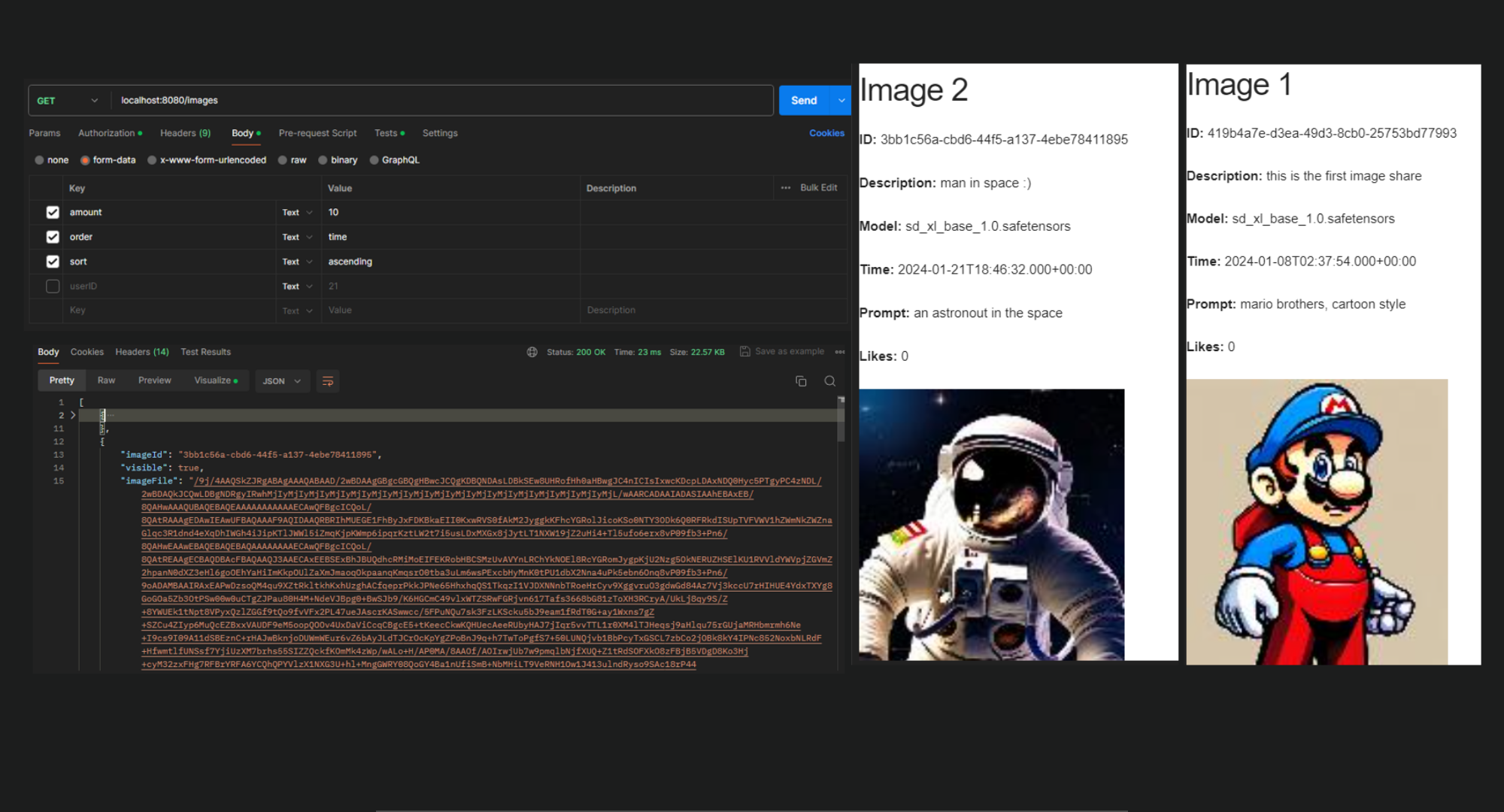Open the Test Results tab
The width and height of the screenshot is (1504, 812).
click(x=205, y=352)
